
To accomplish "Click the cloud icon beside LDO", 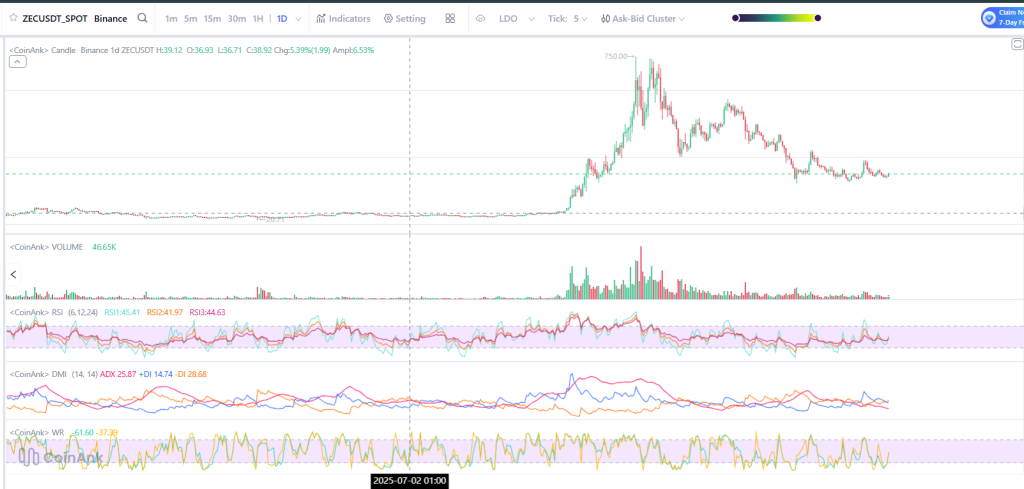I will (480, 18).
